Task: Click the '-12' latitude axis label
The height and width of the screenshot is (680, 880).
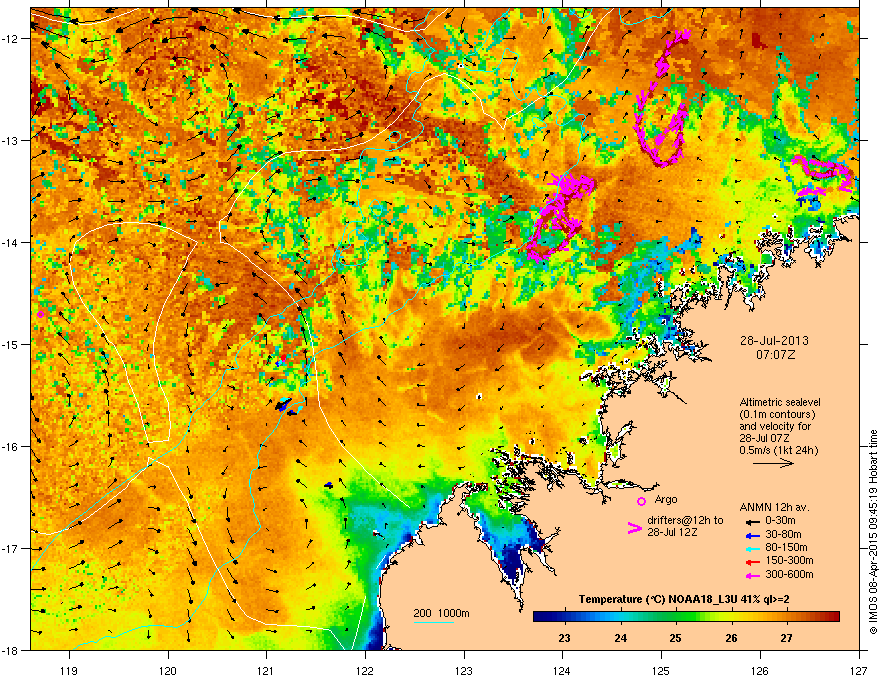Action: tap(10, 38)
